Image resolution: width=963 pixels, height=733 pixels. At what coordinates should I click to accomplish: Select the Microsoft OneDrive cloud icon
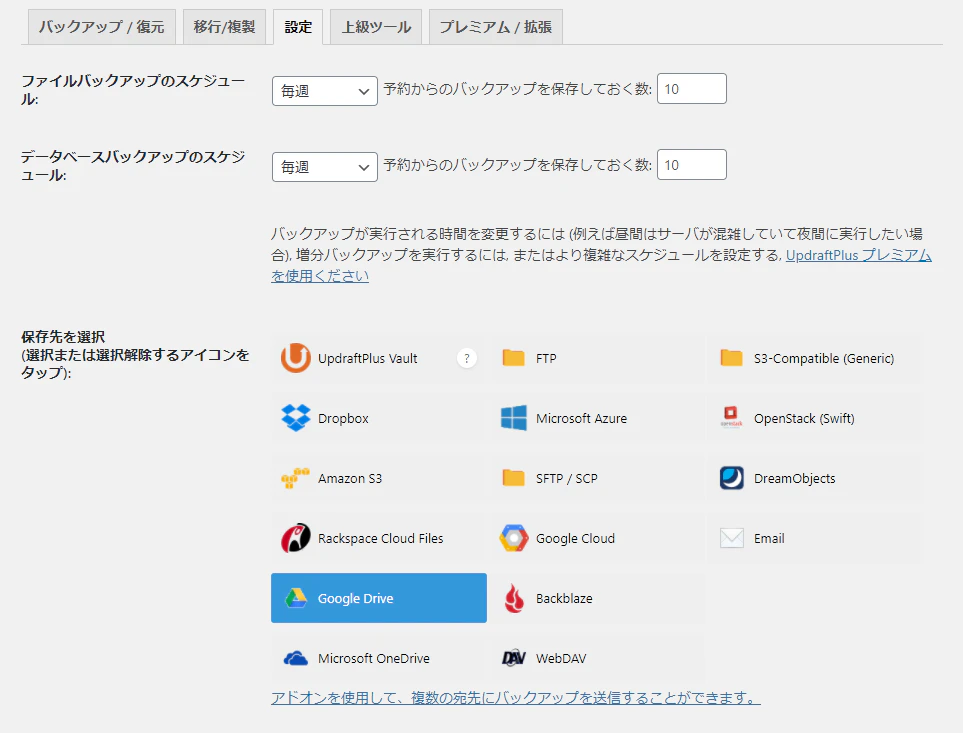pos(295,658)
